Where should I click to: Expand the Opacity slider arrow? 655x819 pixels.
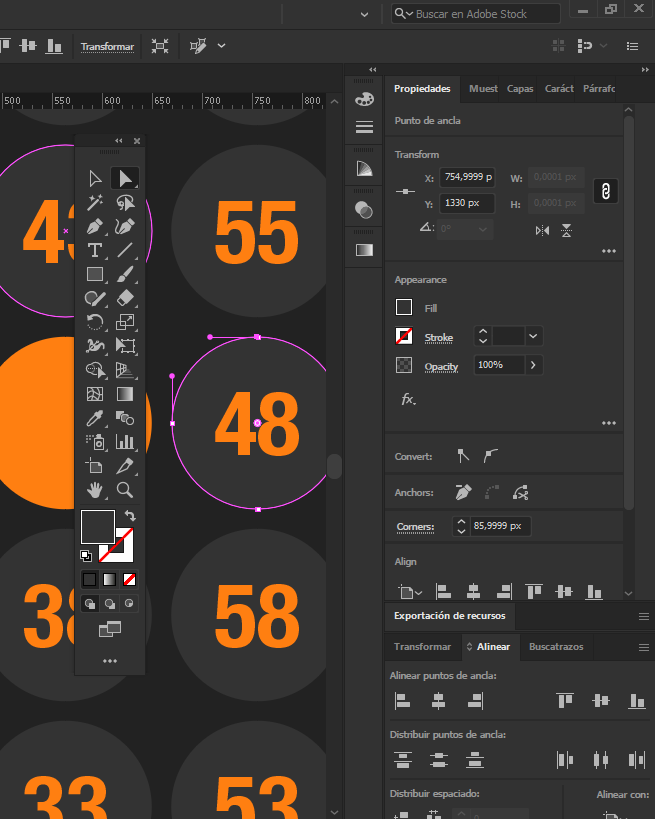coord(533,365)
